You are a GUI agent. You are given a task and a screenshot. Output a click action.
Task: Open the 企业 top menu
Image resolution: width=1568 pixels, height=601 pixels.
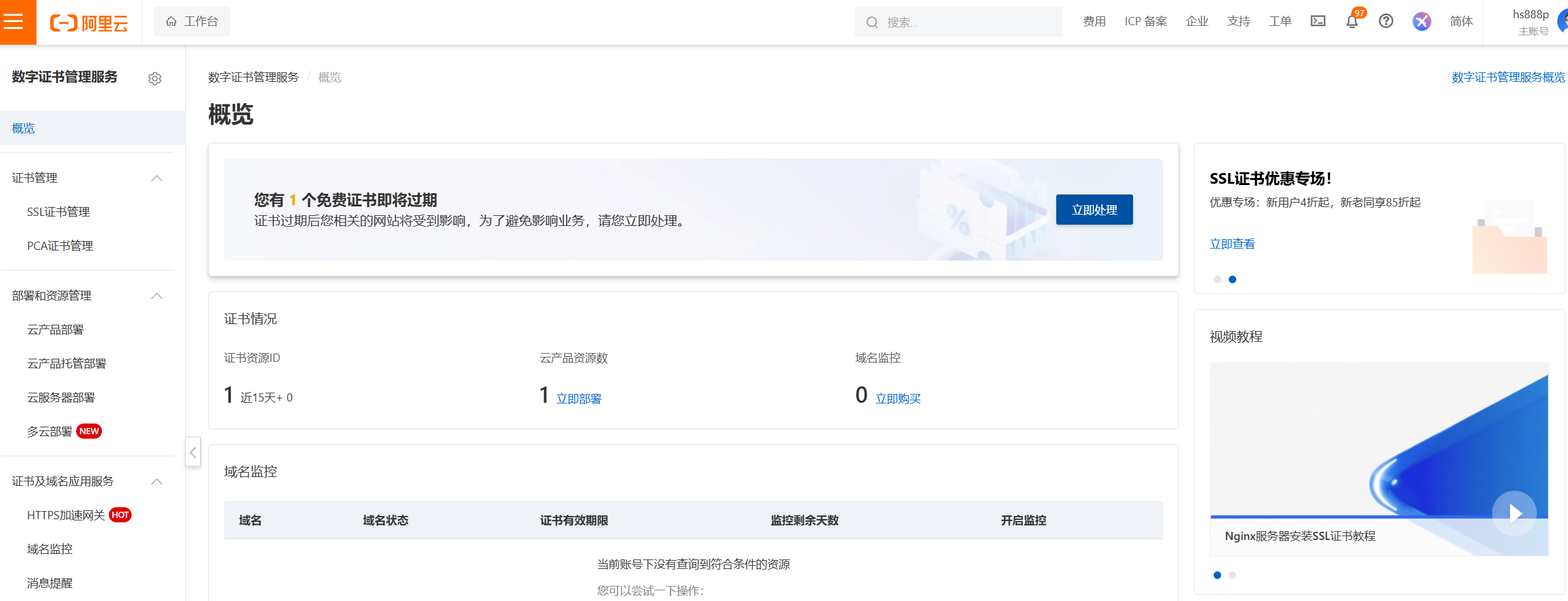(1197, 21)
